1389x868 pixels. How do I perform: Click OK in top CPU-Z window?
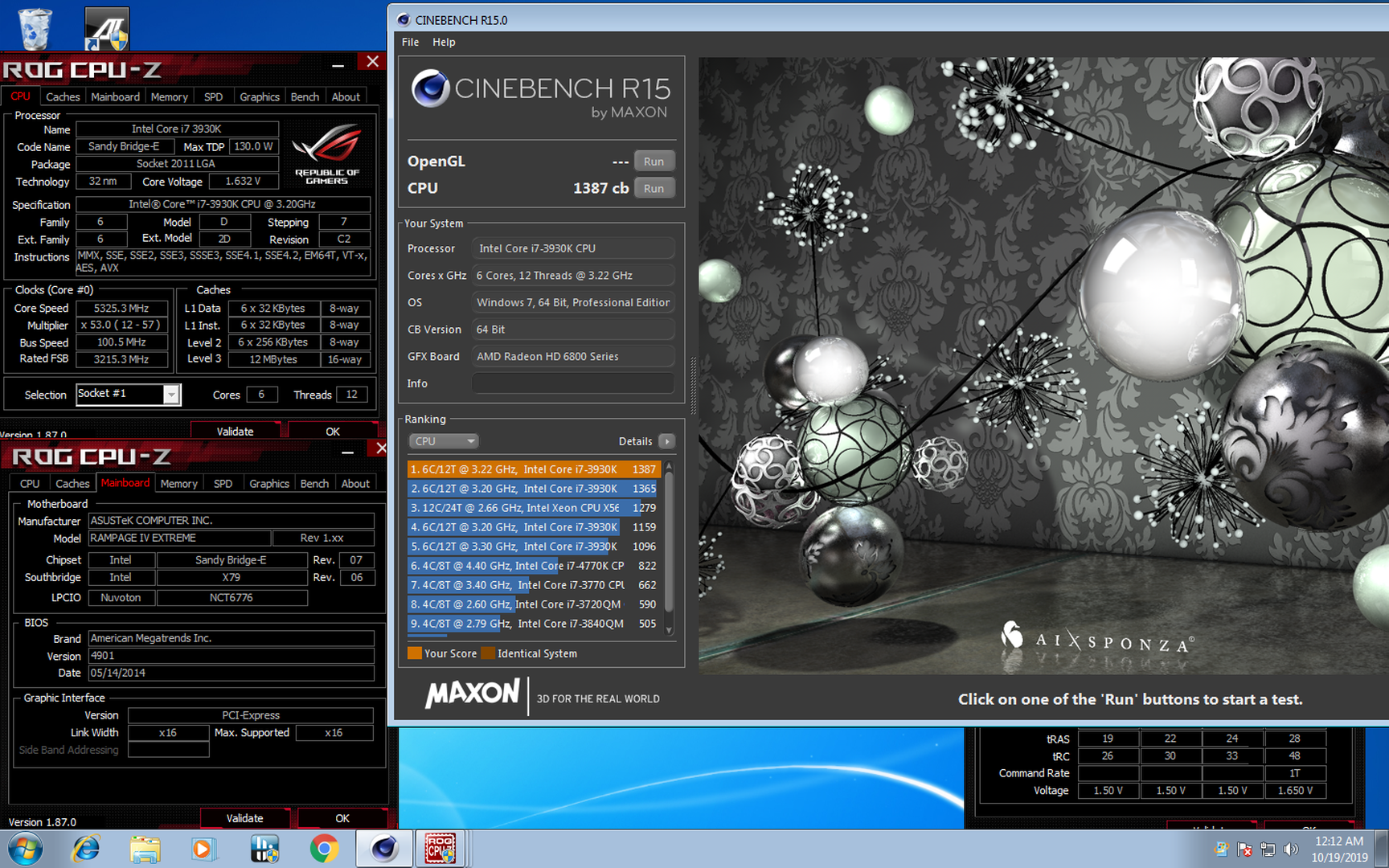[x=333, y=431]
